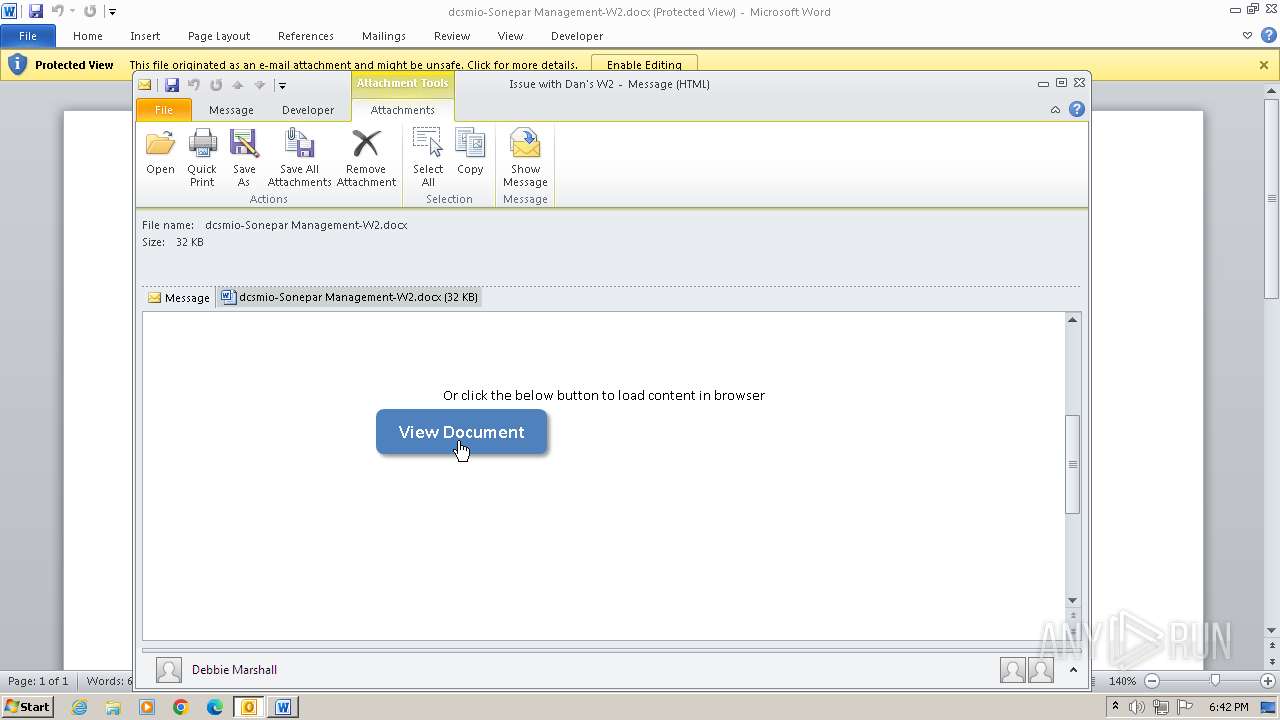
Task: Click Action Center flag in system tray
Action: 1185,707
